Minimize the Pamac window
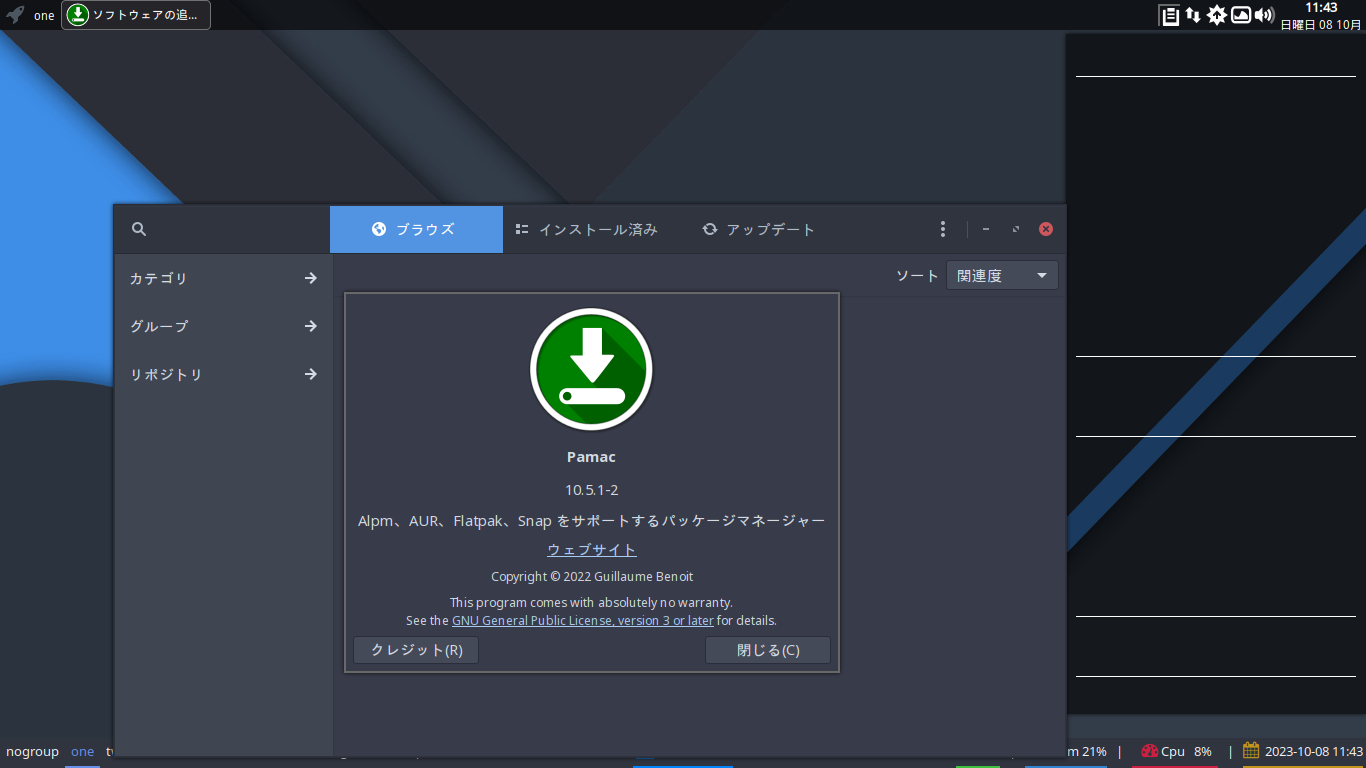1366x768 pixels. (x=986, y=229)
